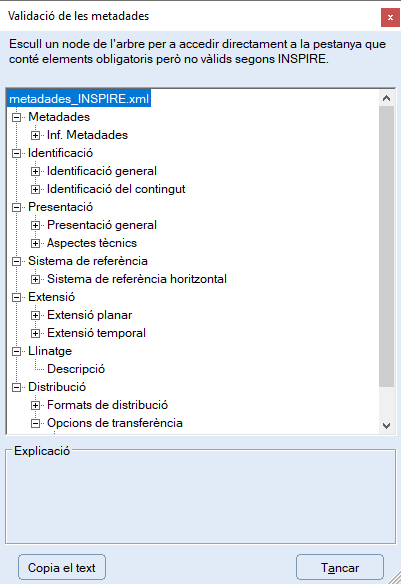Close the Validació de les metadades dialog

pyautogui.click(x=390, y=18)
